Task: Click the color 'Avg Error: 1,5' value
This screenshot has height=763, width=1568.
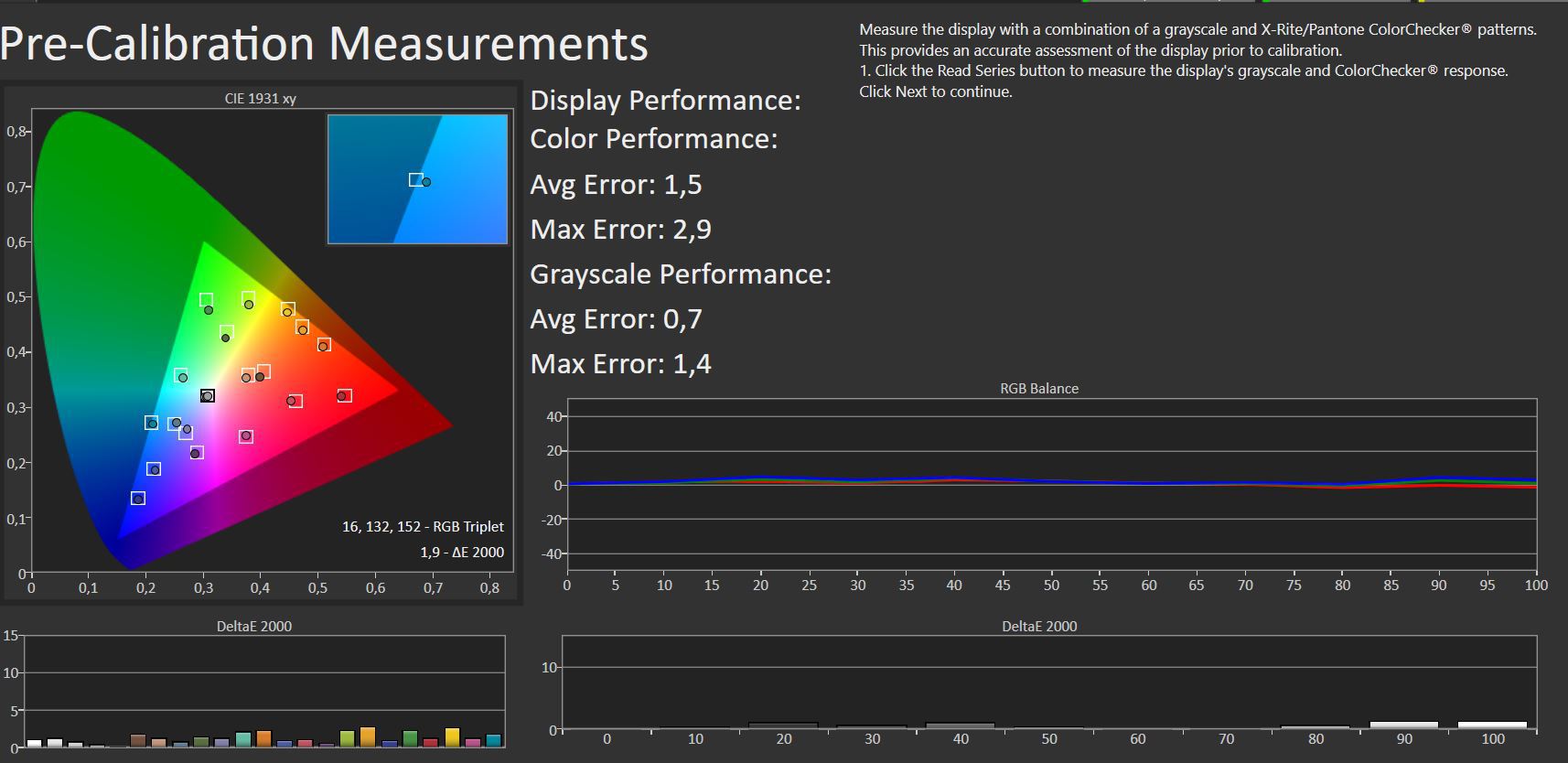Action: [616, 185]
